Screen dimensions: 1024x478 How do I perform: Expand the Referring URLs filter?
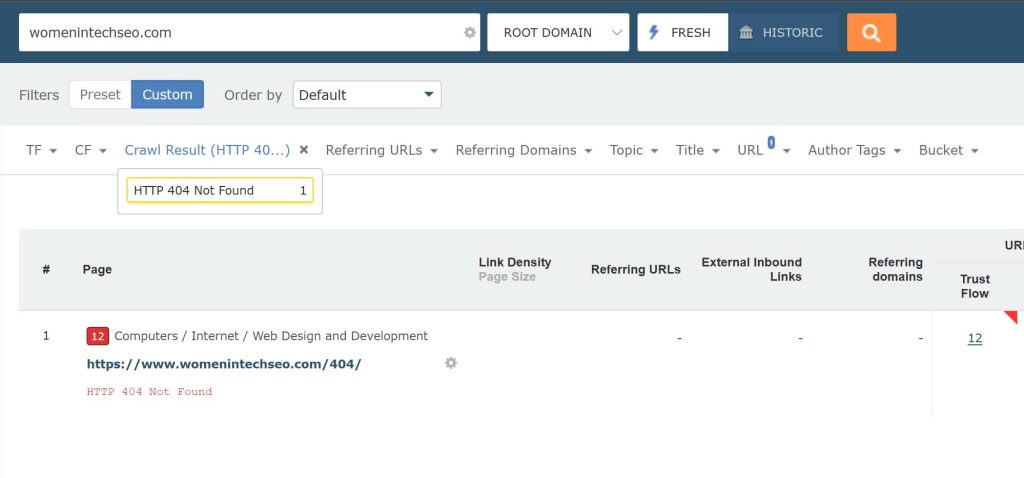pyautogui.click(x=382, y=150)
